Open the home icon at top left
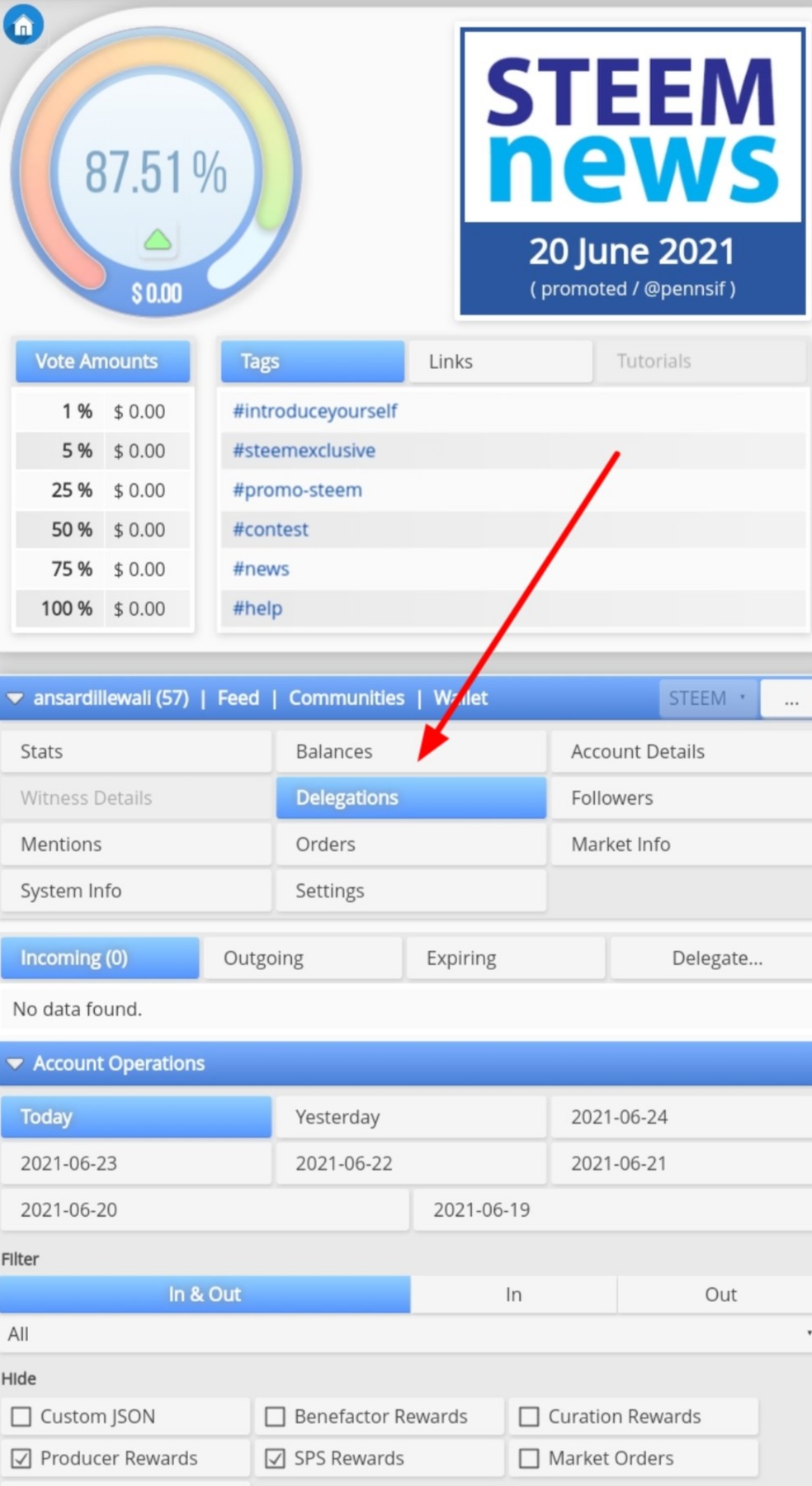Viewport: 812px width, 1486px height. pos(23,26)
